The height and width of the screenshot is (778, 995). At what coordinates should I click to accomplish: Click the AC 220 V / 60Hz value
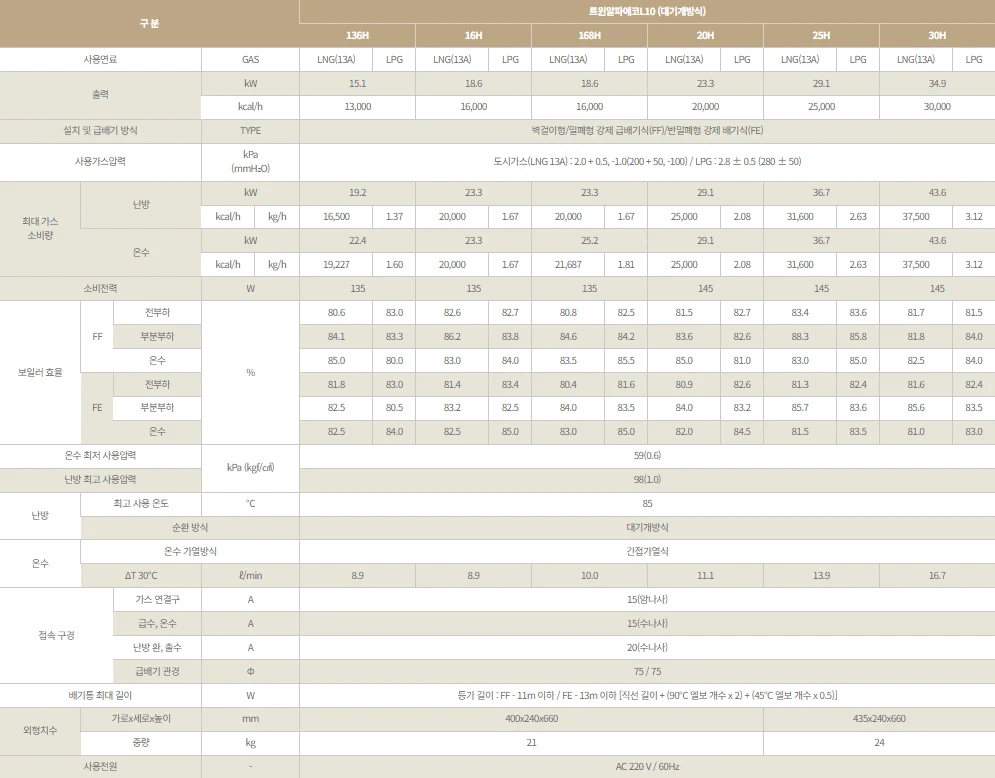tap(647, 767)
